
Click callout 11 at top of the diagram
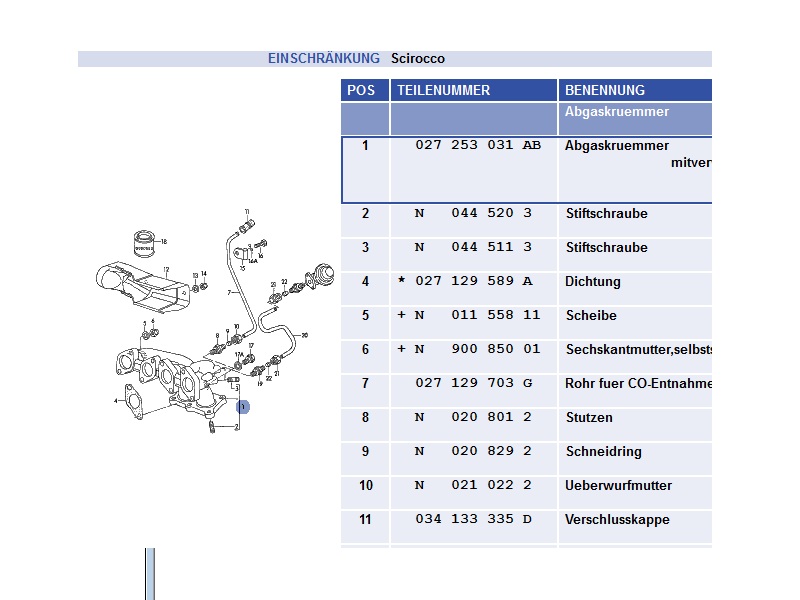246,211
